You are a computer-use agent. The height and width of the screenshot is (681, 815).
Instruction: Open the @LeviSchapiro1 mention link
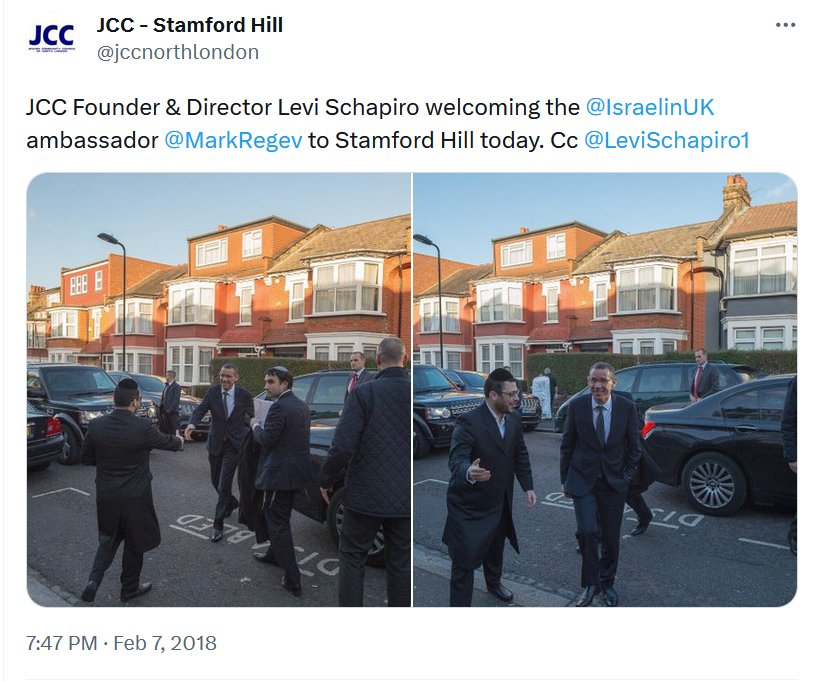(x=667, y=140)
